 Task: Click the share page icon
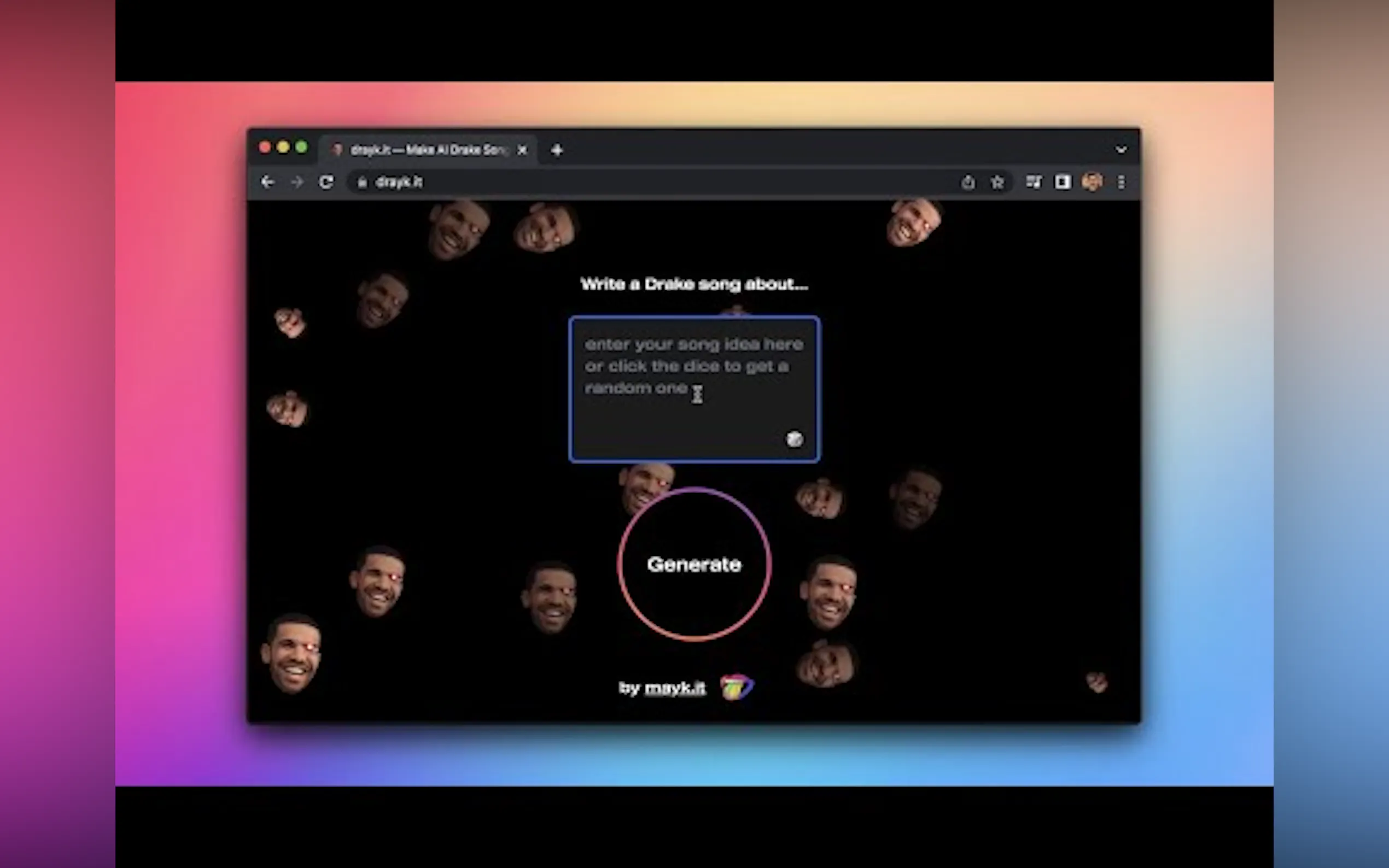click(968, 183)
